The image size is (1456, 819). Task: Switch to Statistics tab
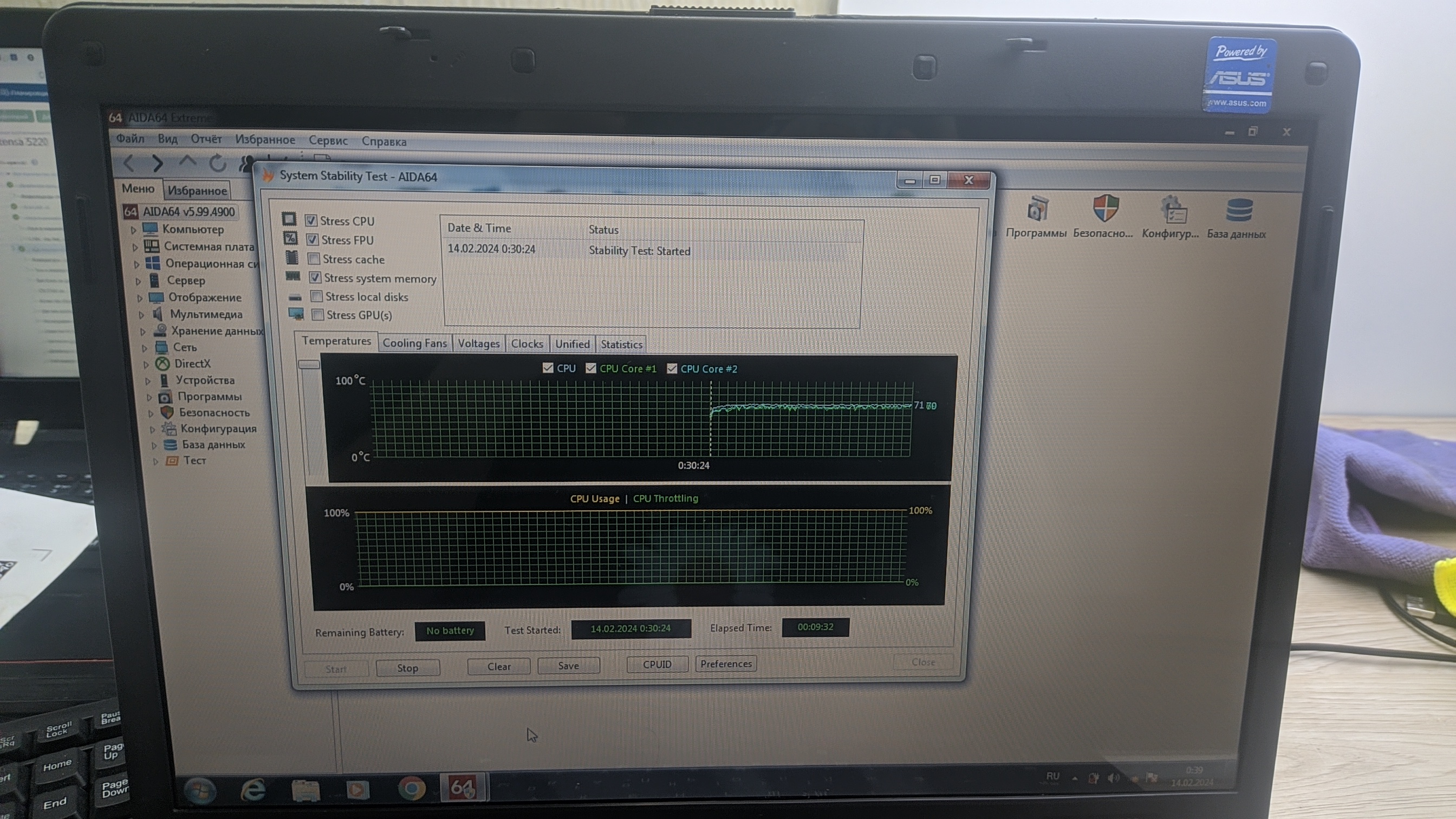(x=622, y=344)
